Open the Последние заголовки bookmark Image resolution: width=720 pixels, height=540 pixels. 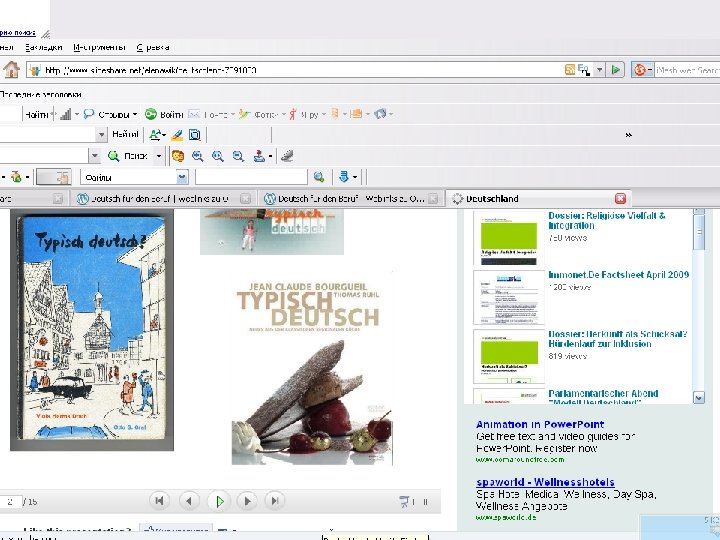pyautogui.click(x=40, y=95)
